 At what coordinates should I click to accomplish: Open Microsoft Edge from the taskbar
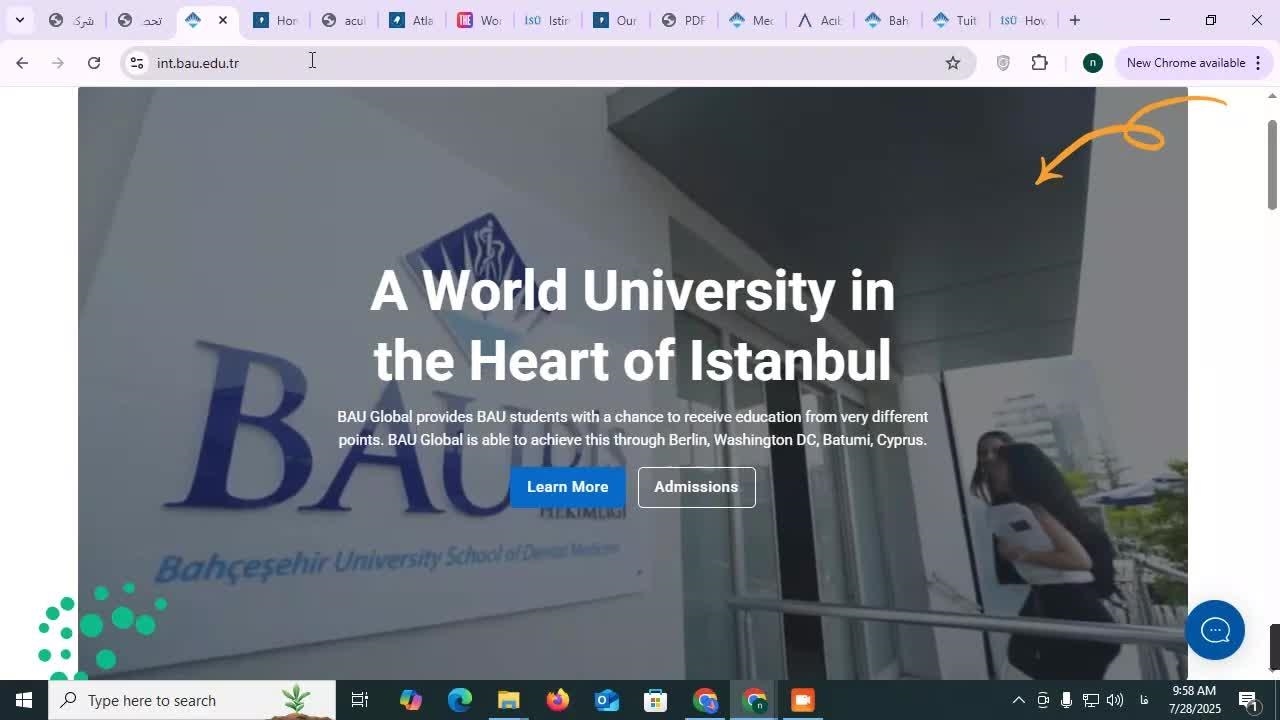(x=459, y=700)
